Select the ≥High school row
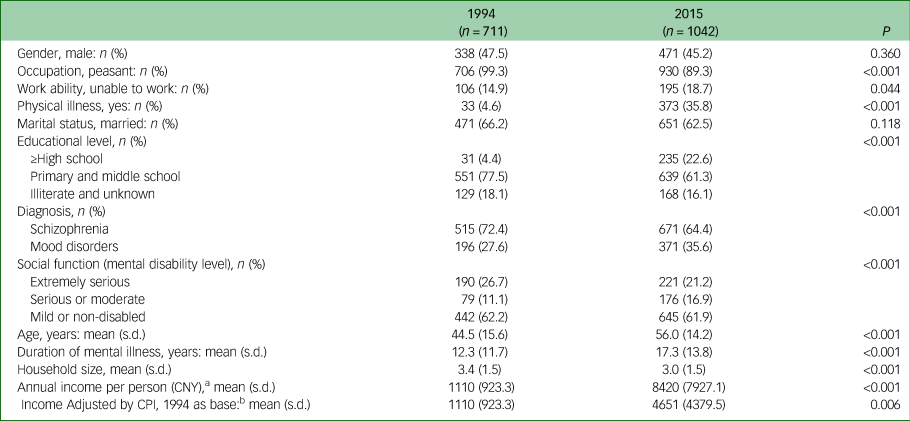This screenshot has width=910, height=421. point(66,158)
